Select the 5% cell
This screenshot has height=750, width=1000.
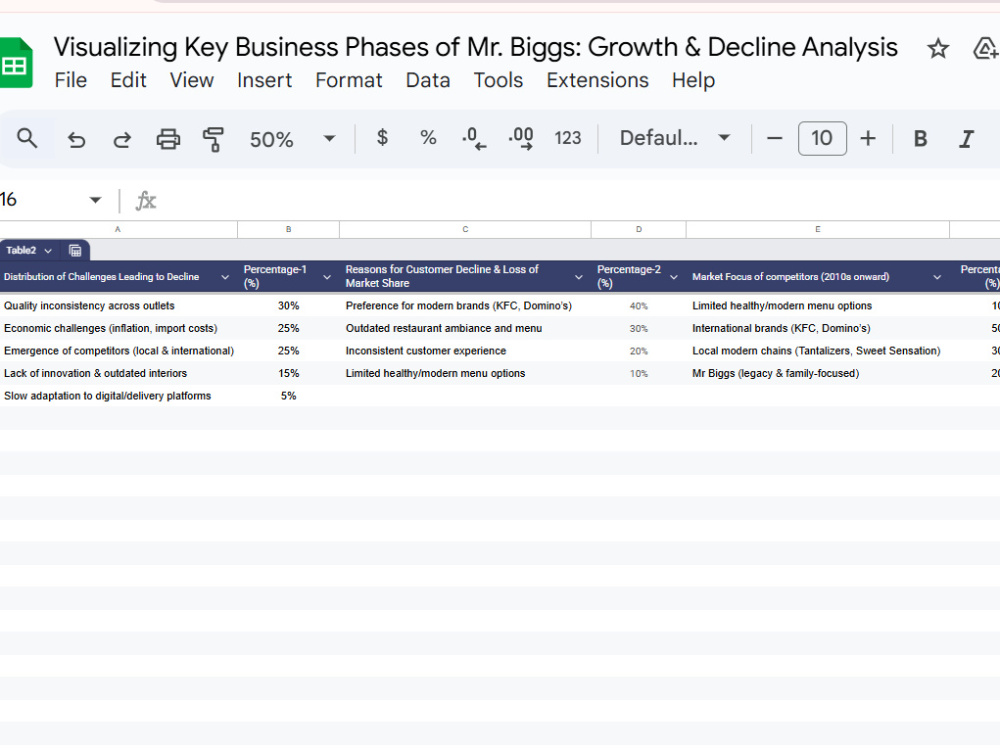(288, 396)
